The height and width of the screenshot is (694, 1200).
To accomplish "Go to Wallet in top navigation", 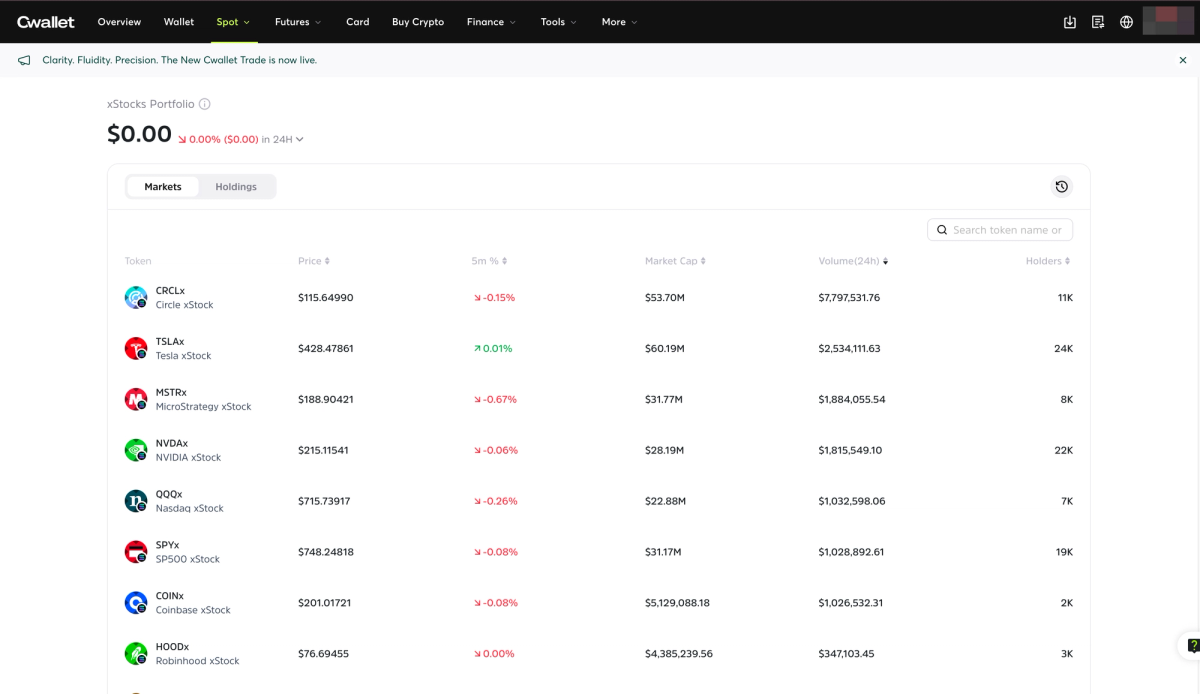I will (179, 22).
